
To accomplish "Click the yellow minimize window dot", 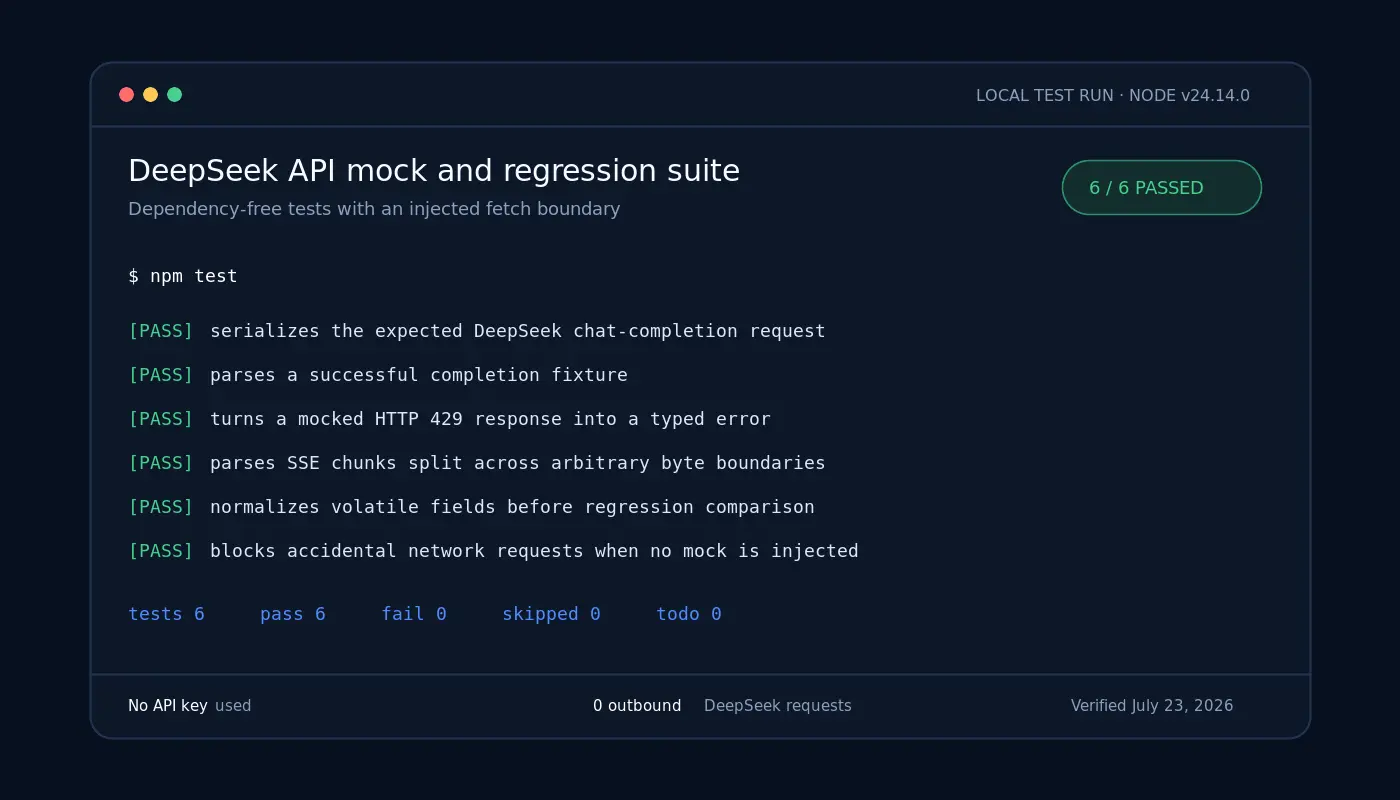I will [x=150, y=95].
